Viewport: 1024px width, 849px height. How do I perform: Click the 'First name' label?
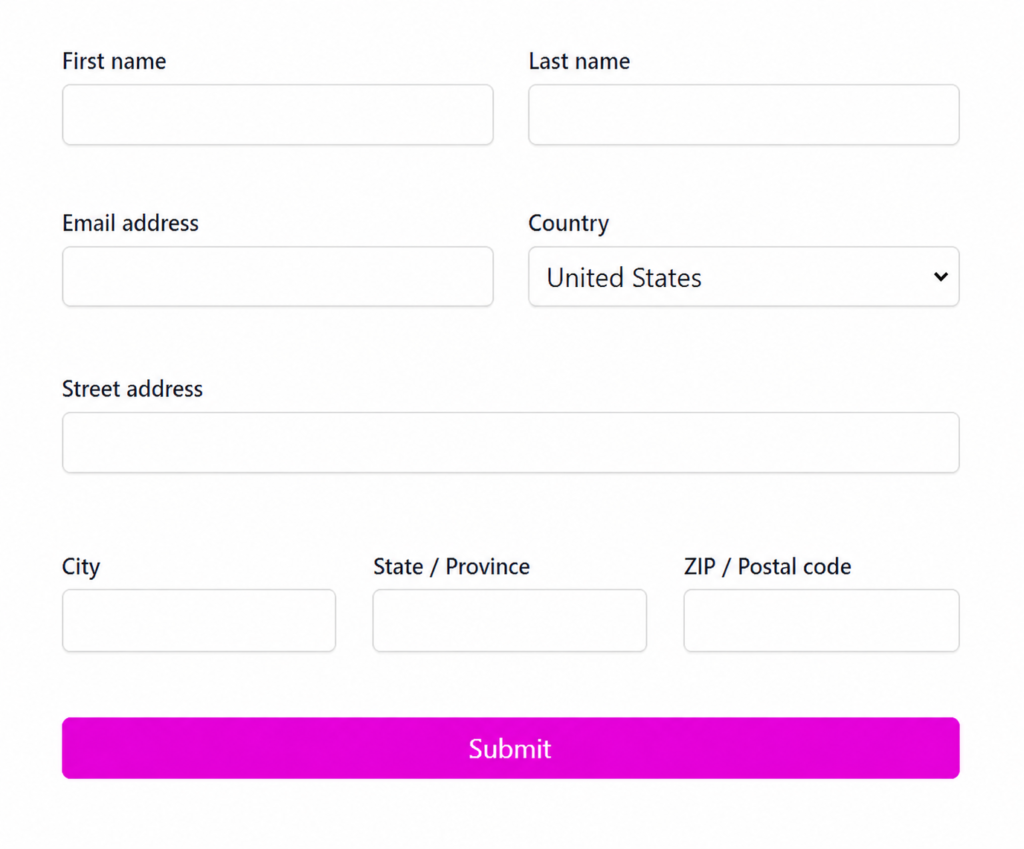point(114,61)
